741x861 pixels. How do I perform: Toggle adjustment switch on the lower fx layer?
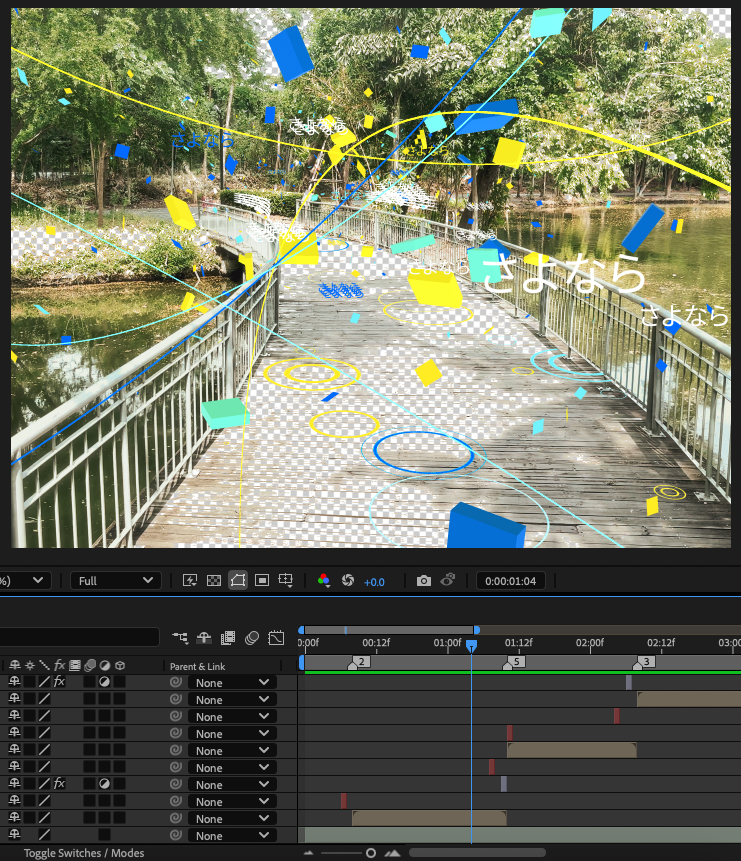pyautogui.click(x=104, y=784)
